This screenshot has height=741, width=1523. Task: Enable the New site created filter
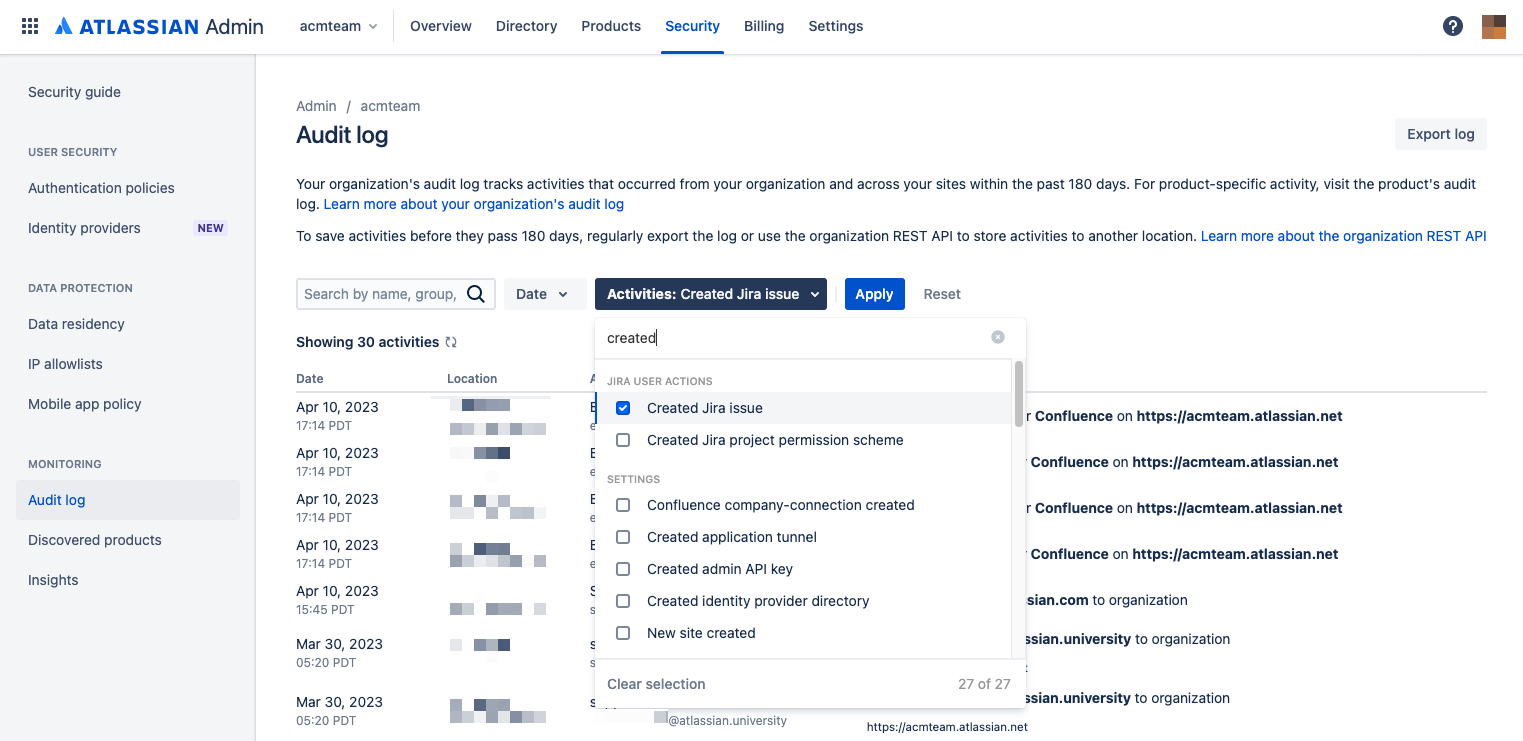pos(623,633)
